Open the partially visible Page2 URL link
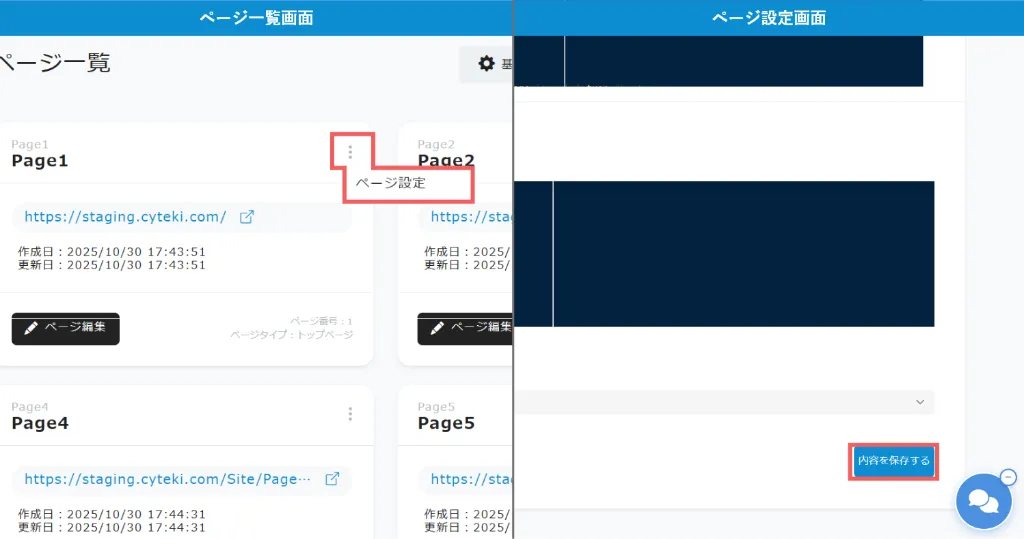This screenshot has width=1024, height=539. [471, 217]
